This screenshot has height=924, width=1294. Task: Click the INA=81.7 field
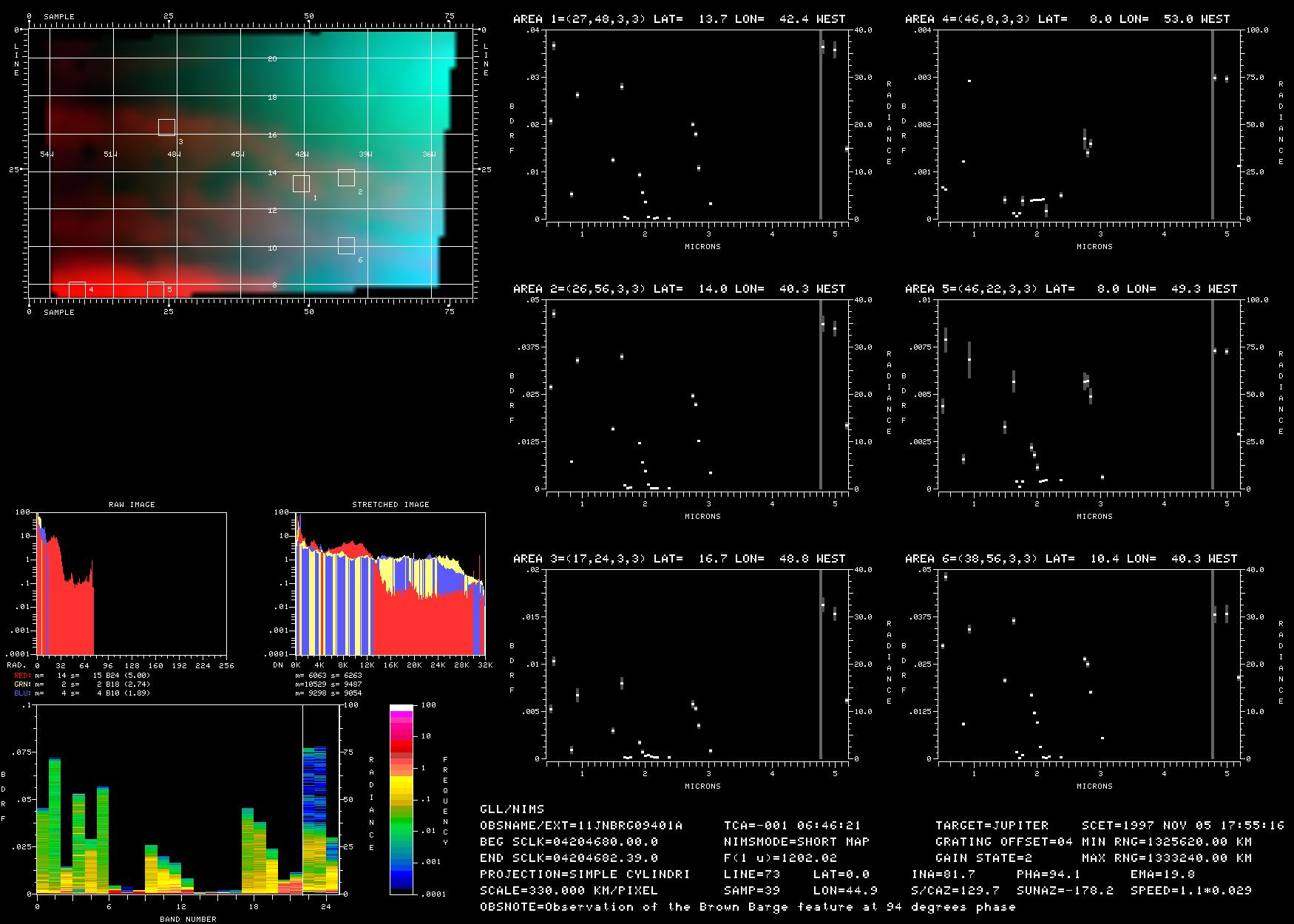[943, 874]
